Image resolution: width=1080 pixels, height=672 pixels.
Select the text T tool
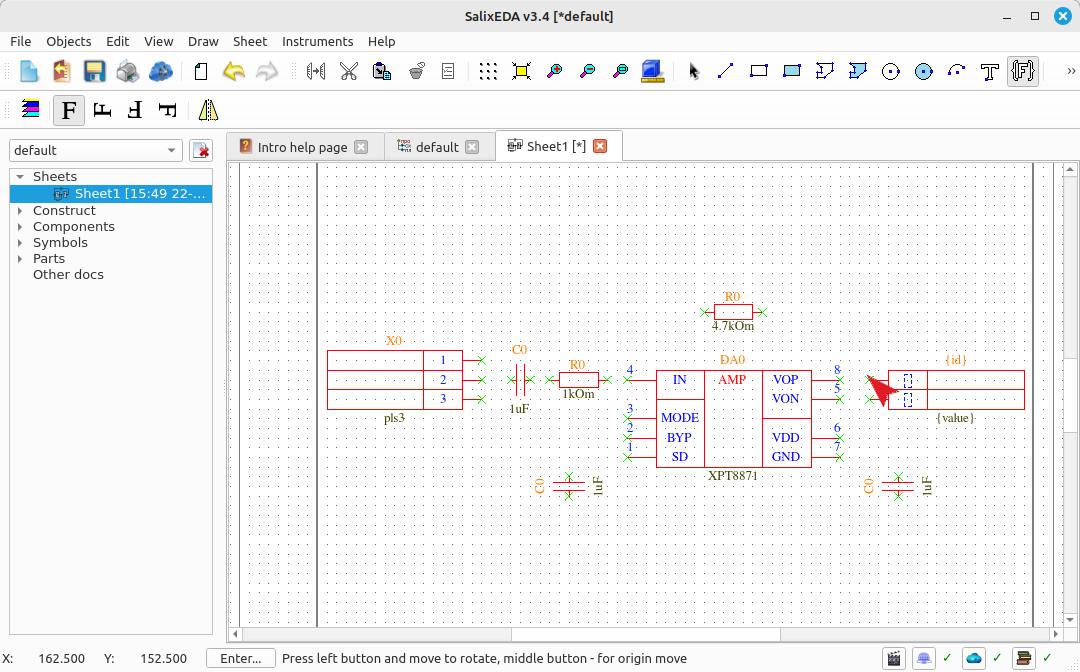(990, 72)
